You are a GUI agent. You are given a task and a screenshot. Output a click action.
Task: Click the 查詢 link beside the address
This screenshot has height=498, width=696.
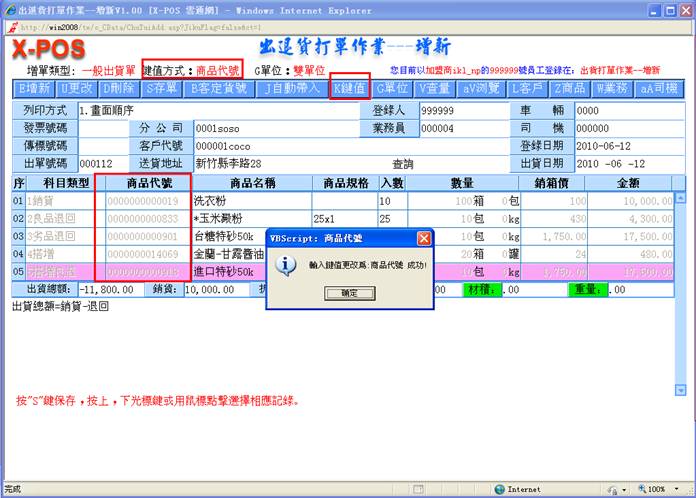click(x=402, y=164)
